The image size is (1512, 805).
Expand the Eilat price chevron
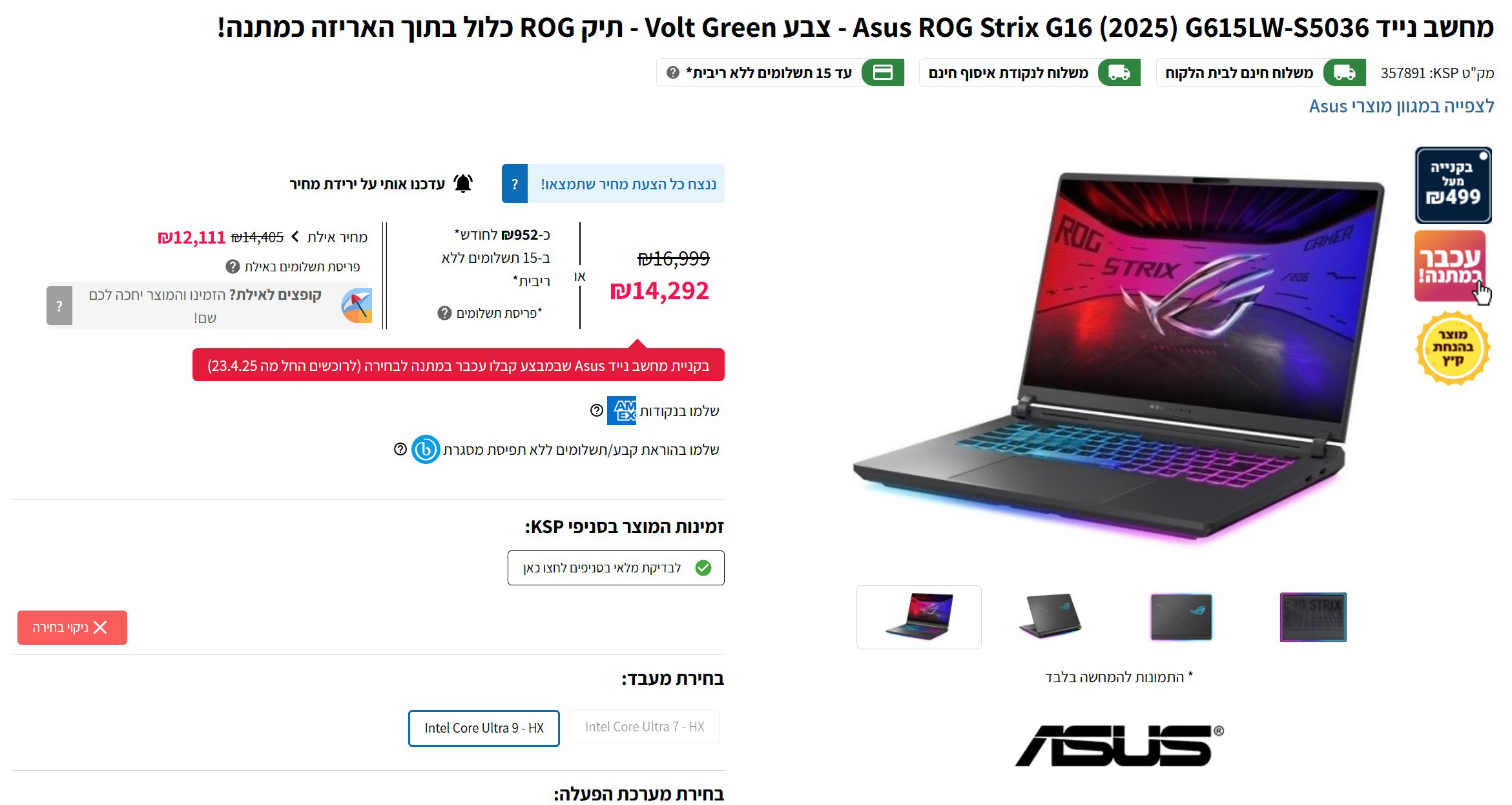295,237
